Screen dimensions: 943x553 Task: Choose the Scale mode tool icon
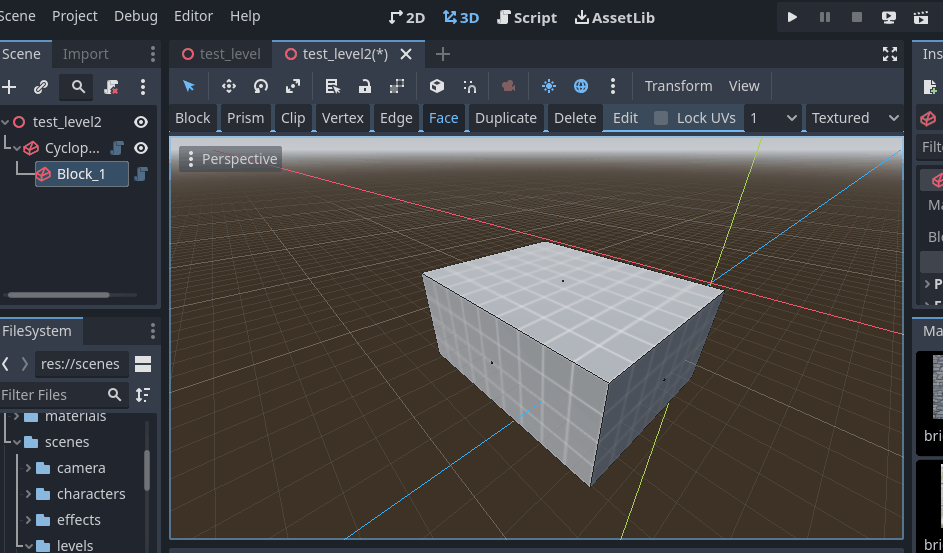point(293,86)
